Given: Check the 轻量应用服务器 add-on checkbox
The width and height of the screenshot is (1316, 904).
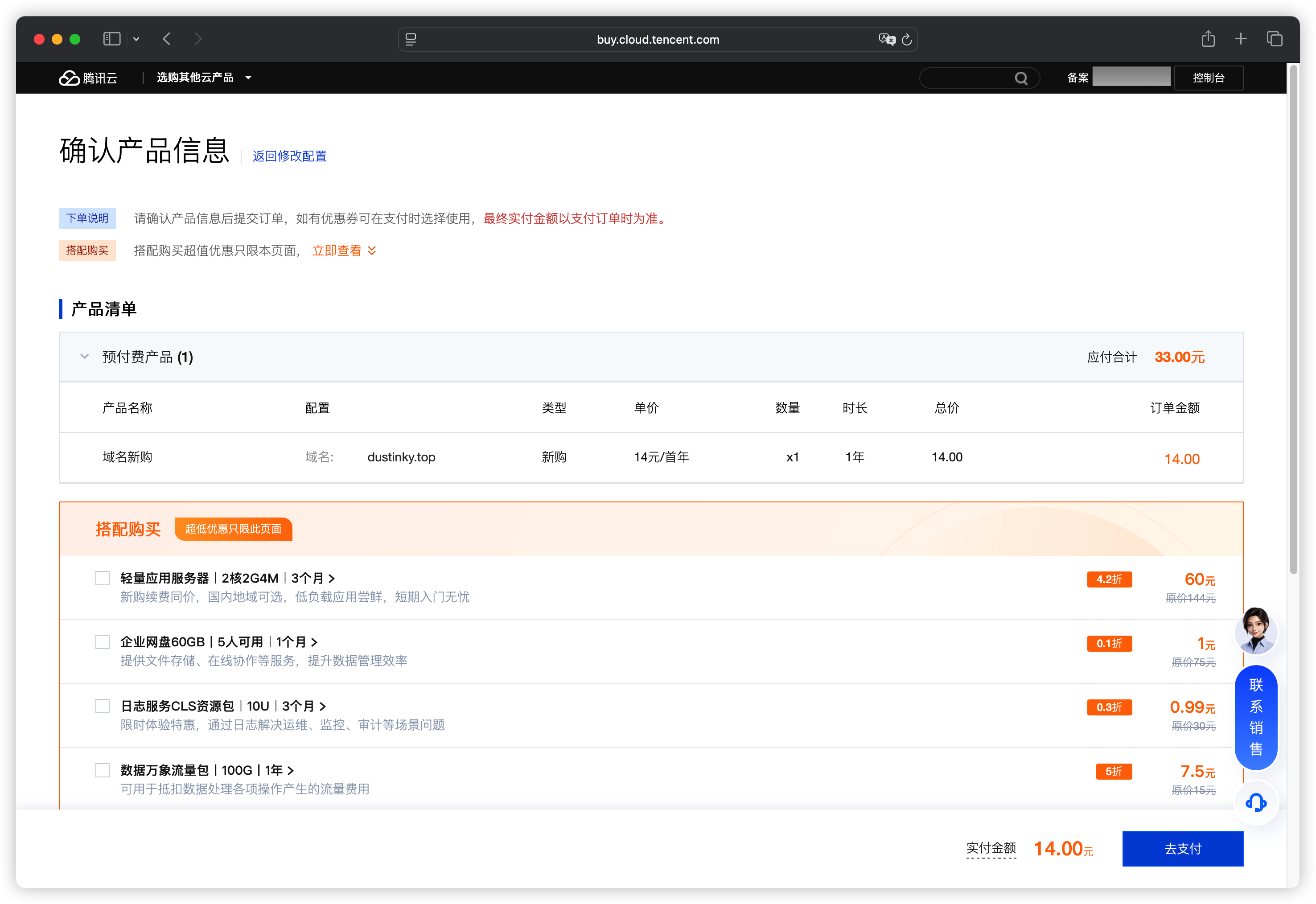Looking at the screenshot, I should (103, 578).
